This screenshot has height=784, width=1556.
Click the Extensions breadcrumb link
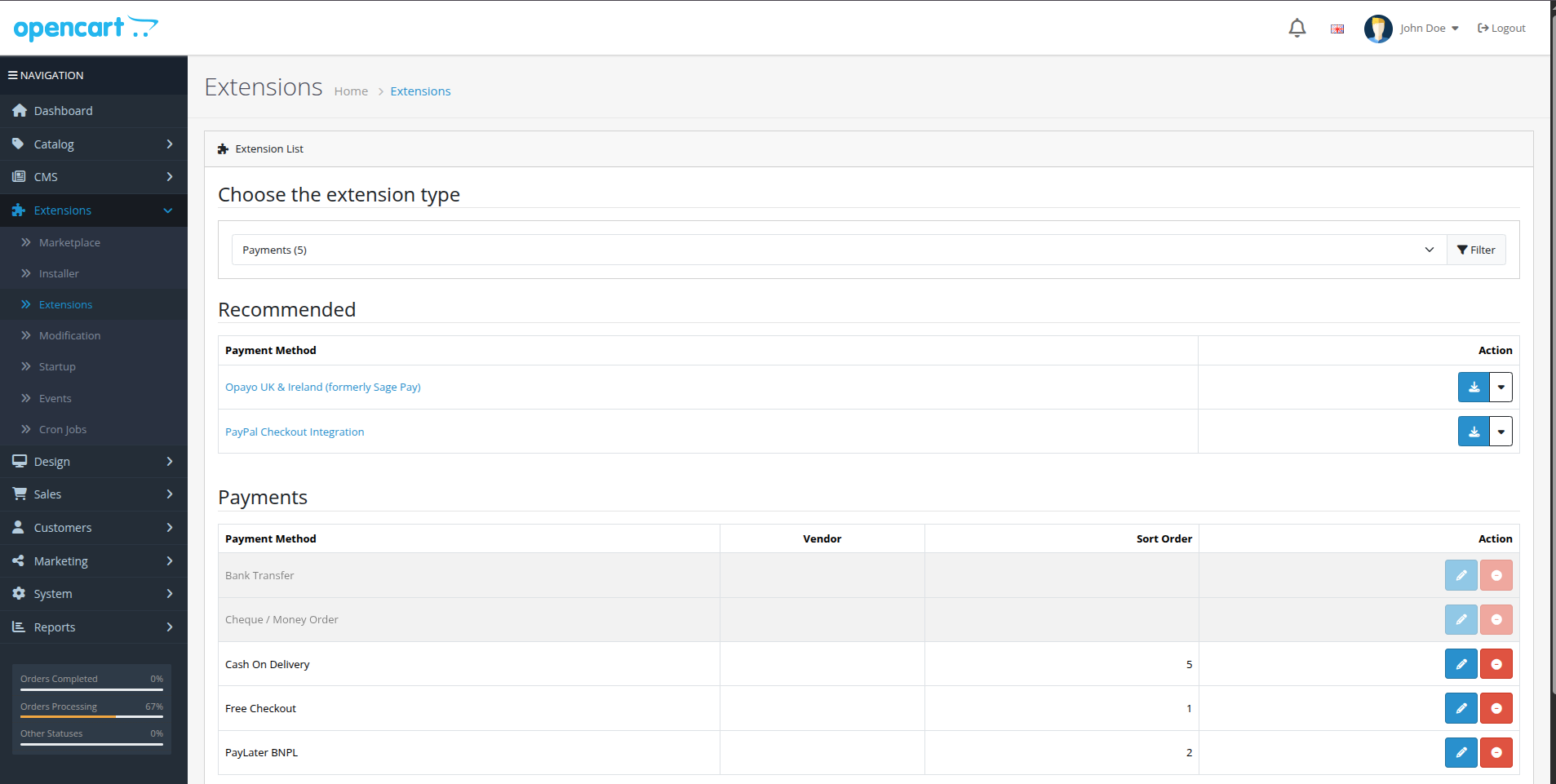coord(420,91)
